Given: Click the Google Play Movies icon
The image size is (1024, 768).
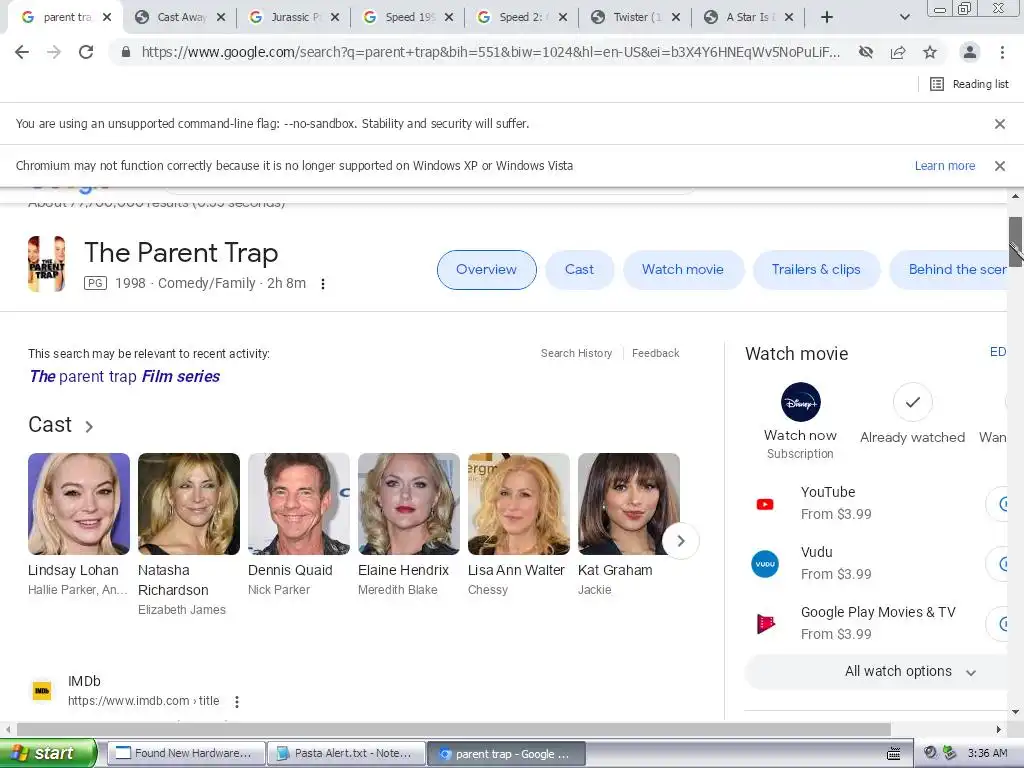Looking at the screenshot, I should point(765,624).
